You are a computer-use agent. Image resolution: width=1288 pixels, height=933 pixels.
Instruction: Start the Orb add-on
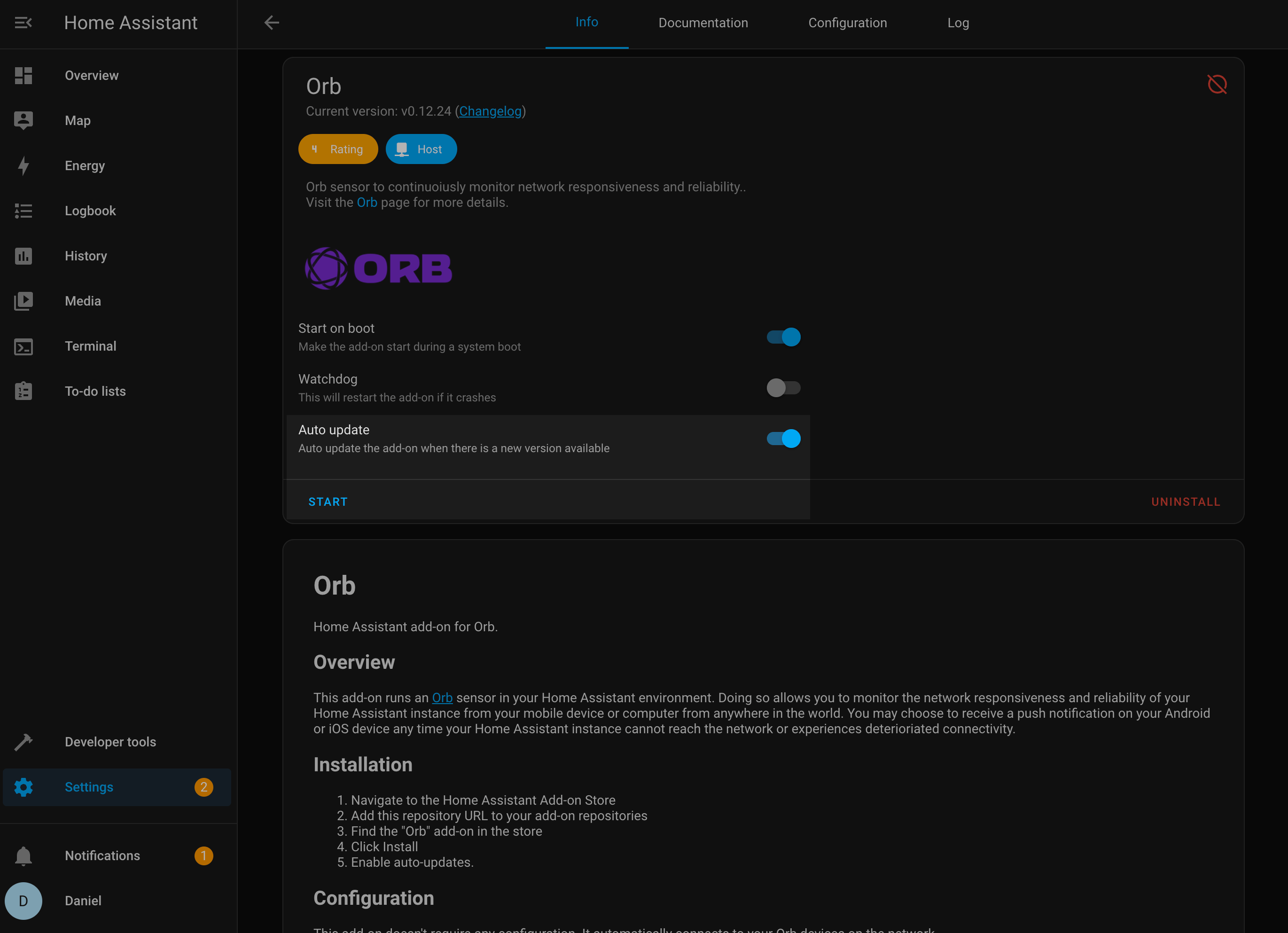tap(328, 501)
